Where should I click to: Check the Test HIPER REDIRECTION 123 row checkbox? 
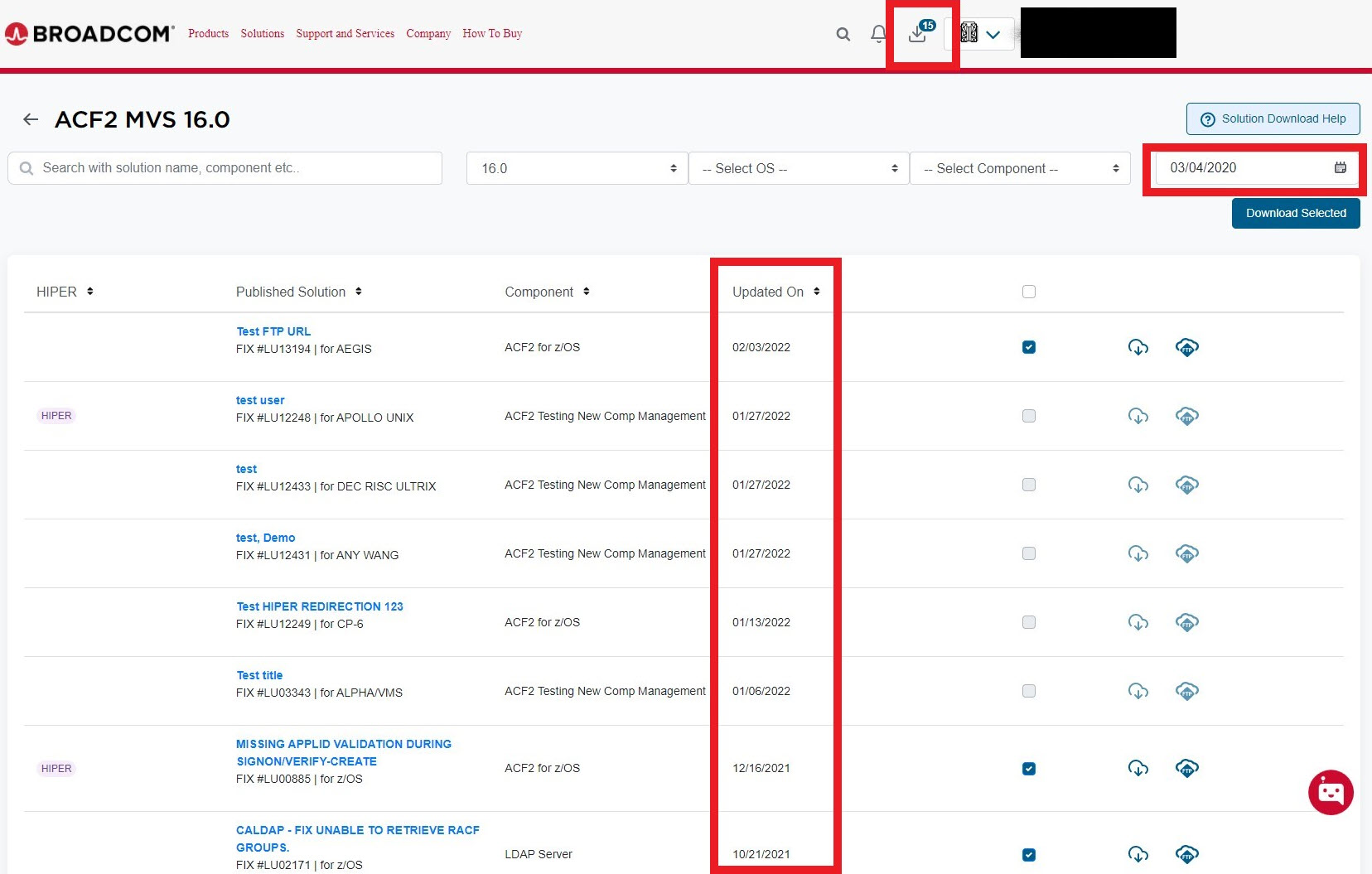pos(1029,622)
